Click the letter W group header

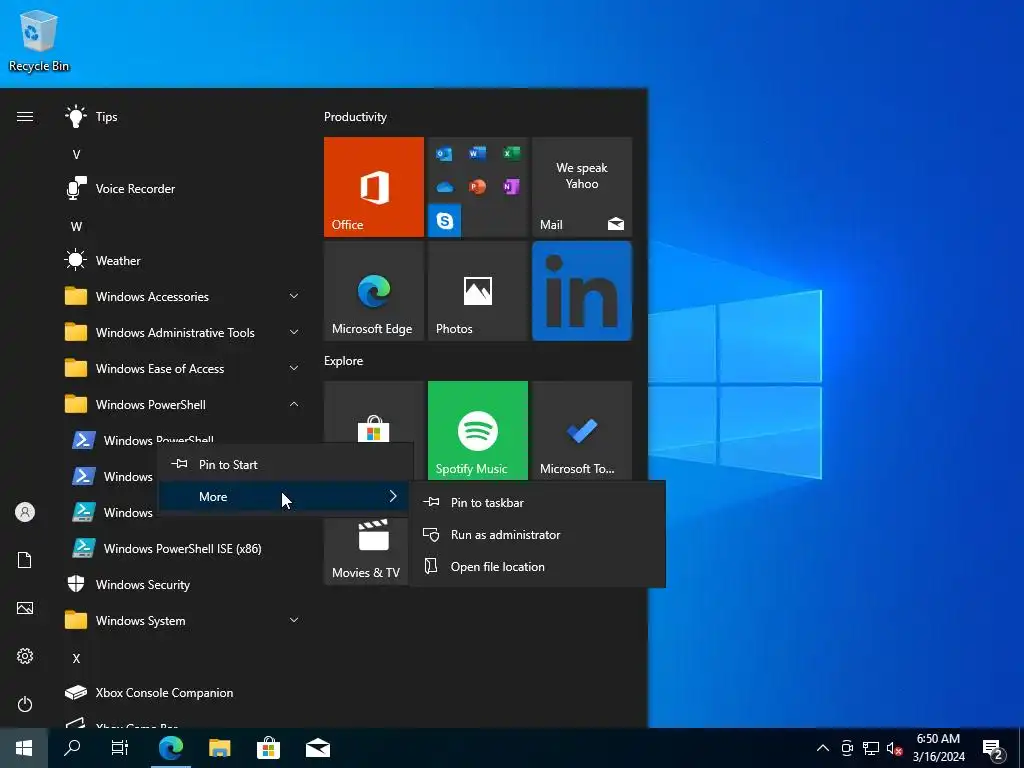tap(76, 227)
